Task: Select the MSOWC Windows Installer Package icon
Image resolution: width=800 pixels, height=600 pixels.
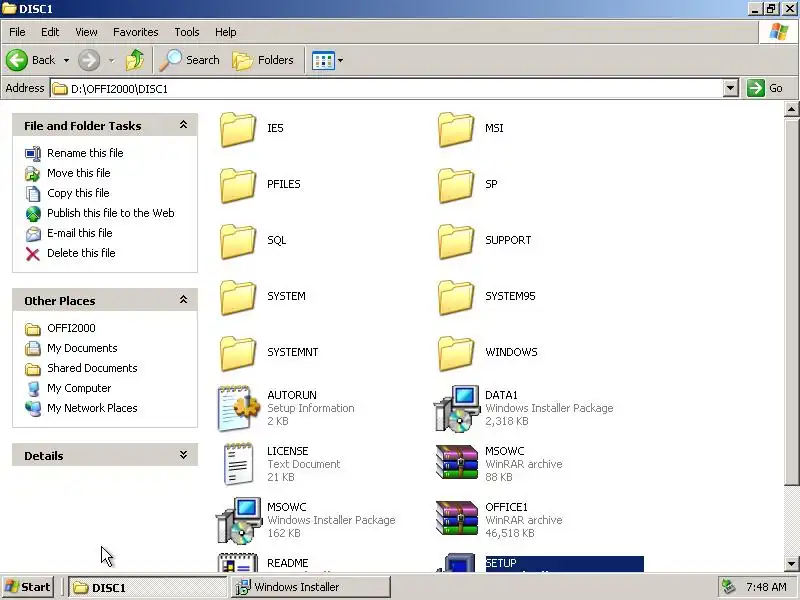Action: click(239, 520)
